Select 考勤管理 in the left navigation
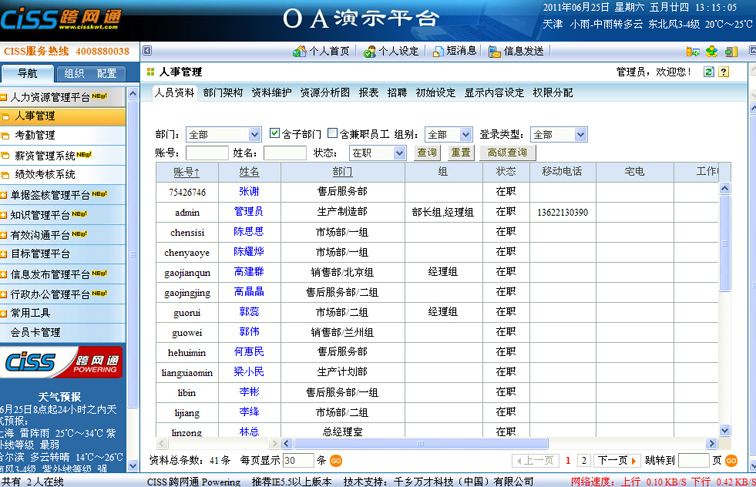 point(35,135)
